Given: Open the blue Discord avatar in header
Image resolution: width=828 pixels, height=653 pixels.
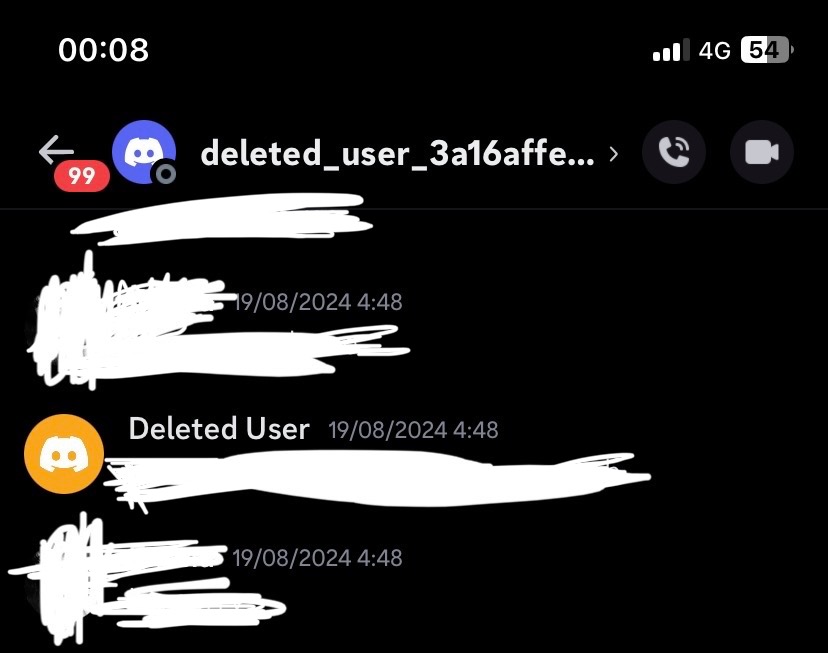Looking at the screenshot, I should coord(144,152).
